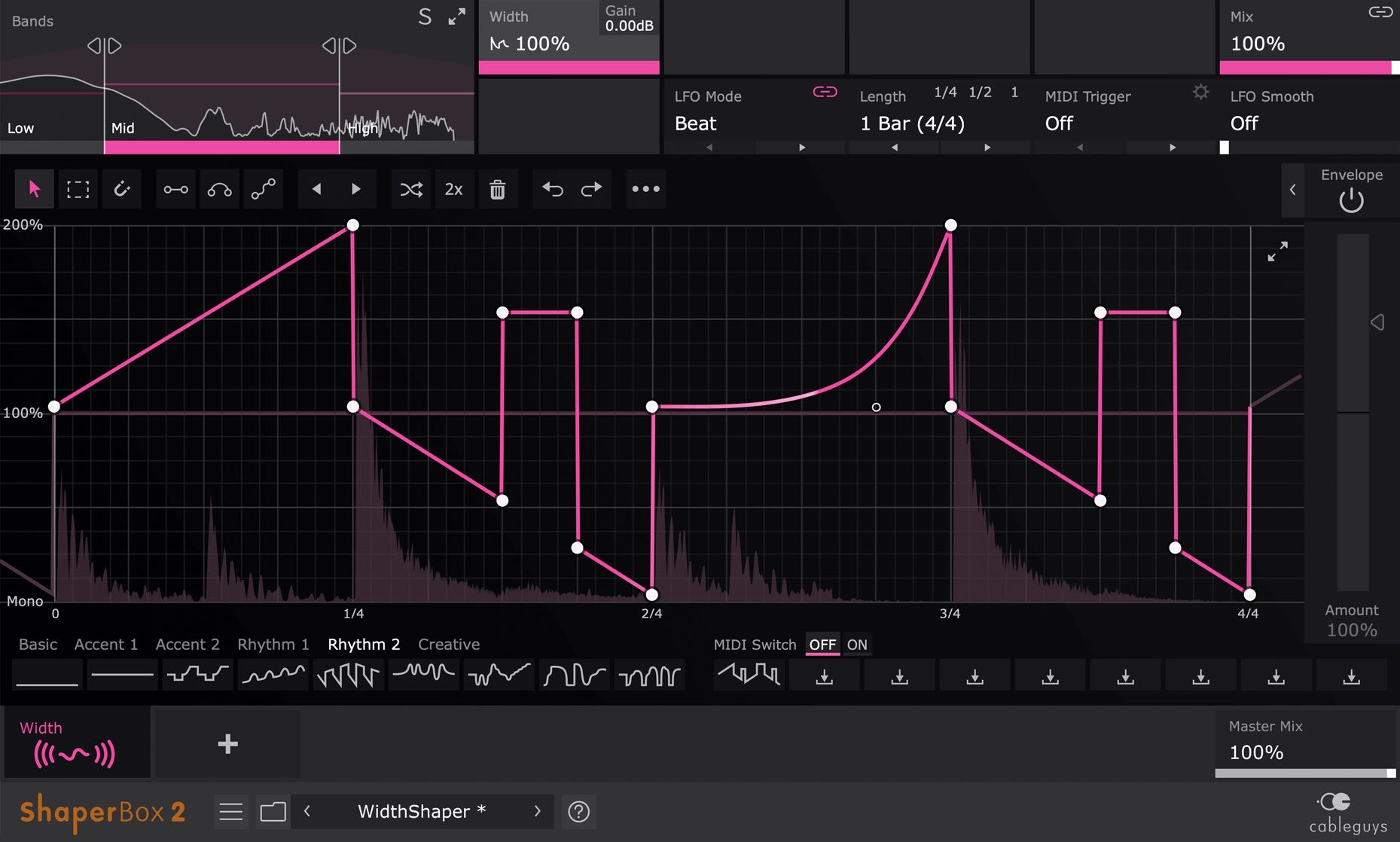Toggle the LFO Mode link icon
Screen dimensions: 1400x842
825,92
